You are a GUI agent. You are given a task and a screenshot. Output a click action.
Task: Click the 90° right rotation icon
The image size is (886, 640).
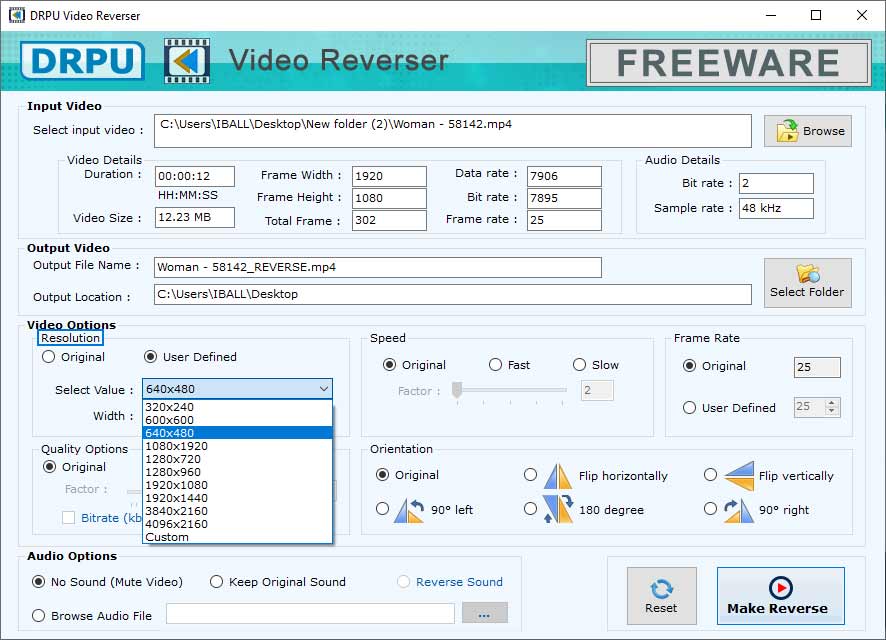click(x=739, y=510)
